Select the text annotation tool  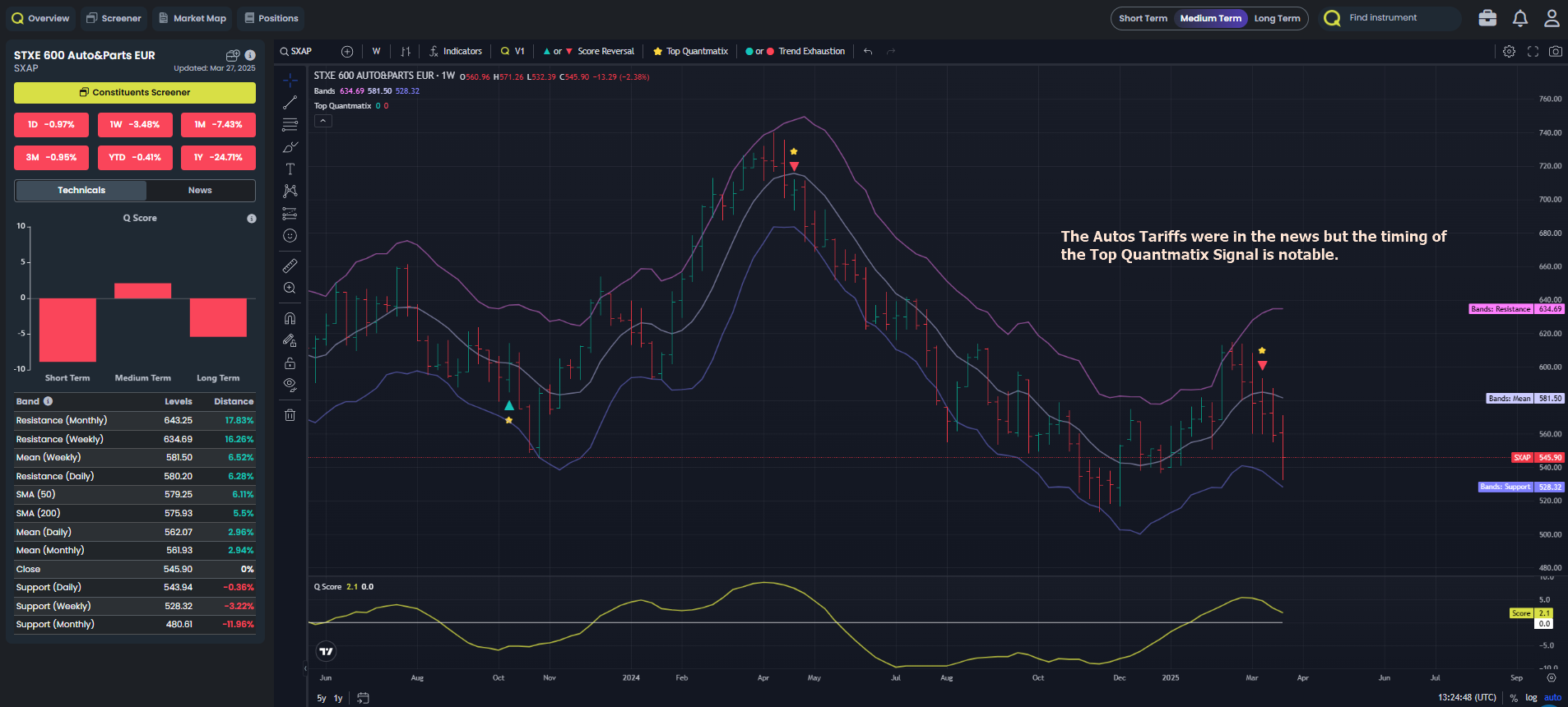coord(290,169)
